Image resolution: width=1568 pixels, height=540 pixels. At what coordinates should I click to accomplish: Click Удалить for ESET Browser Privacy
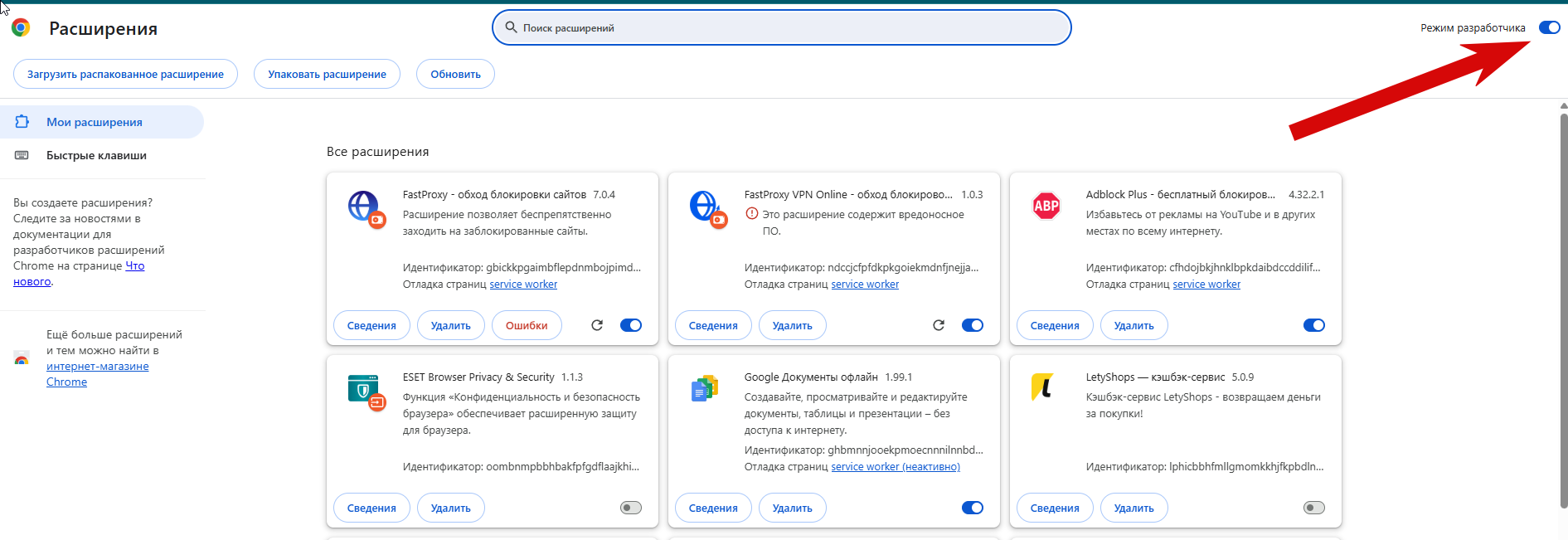point(451,508)
